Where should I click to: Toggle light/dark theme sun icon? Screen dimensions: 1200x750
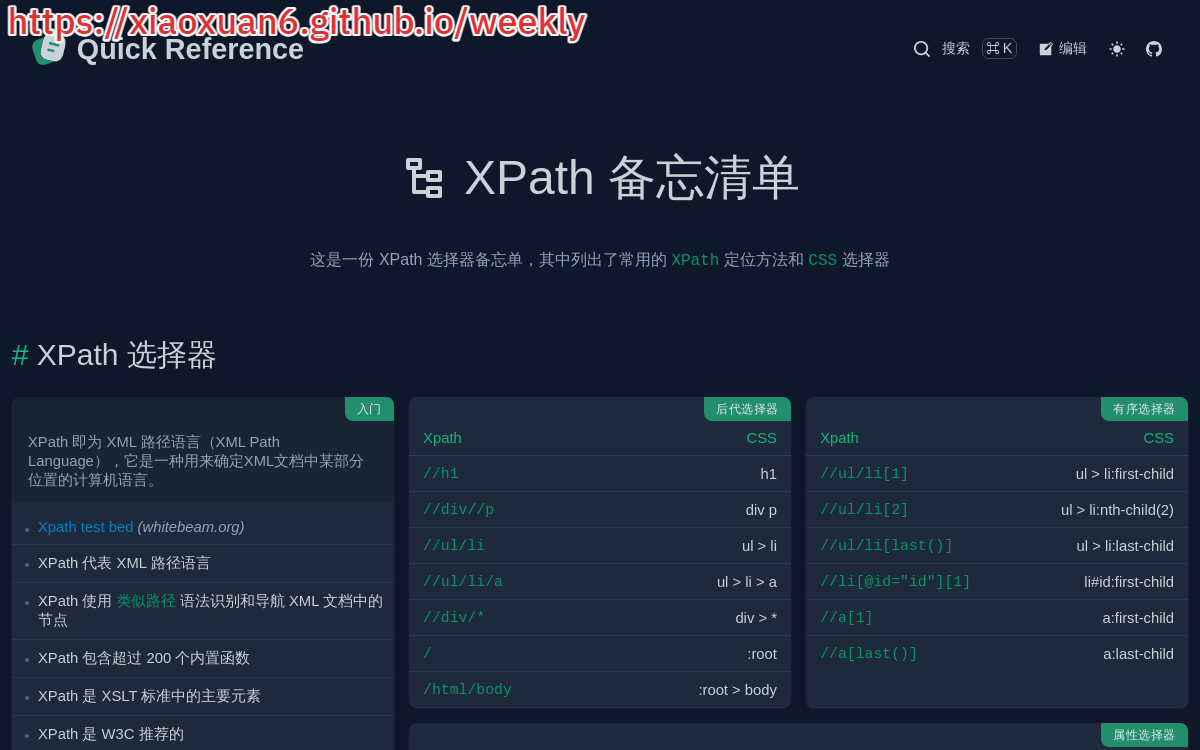tap(1117, 49)
